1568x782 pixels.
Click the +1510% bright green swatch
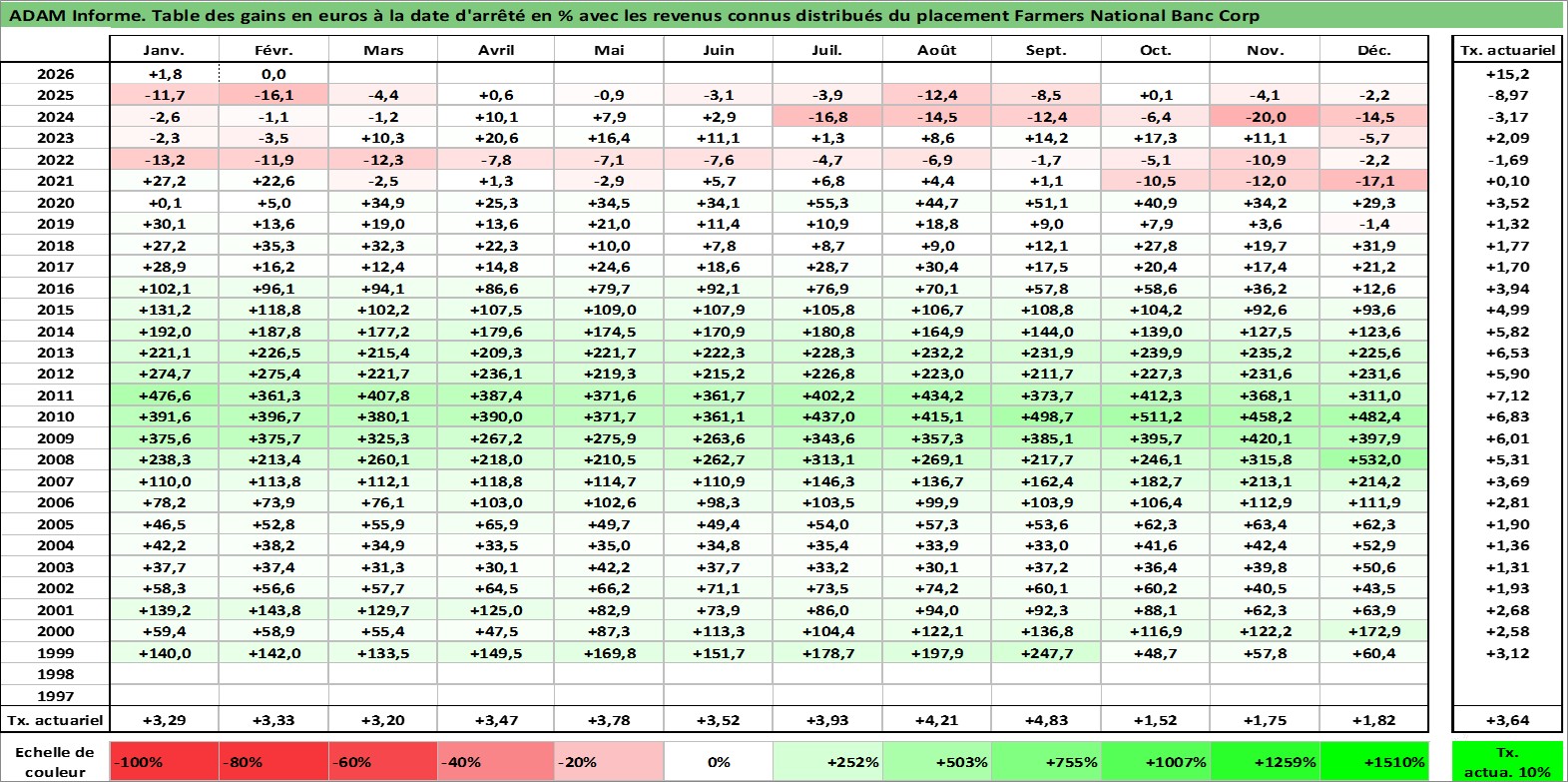(x=1373, y=761)
